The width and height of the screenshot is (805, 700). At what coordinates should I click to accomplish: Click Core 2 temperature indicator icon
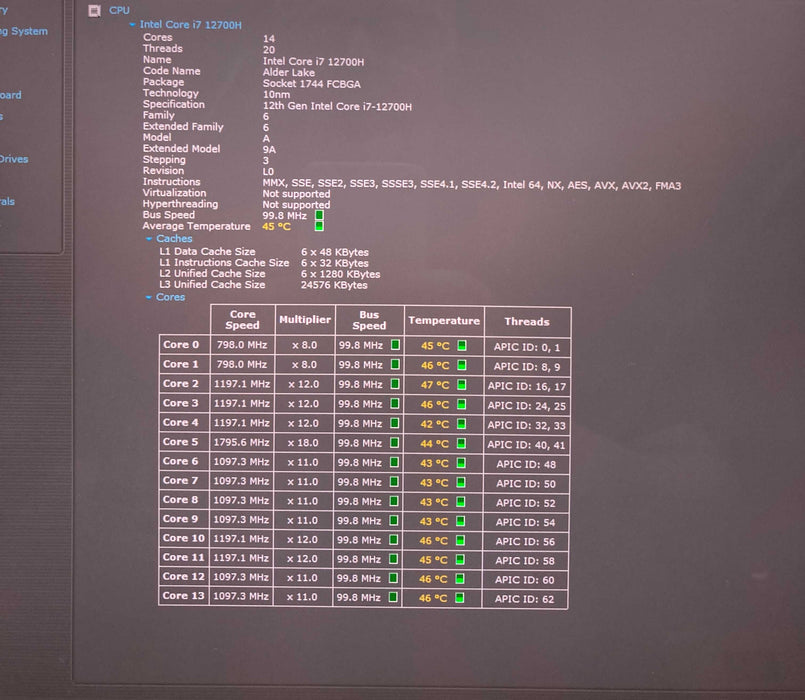point(461,385)
